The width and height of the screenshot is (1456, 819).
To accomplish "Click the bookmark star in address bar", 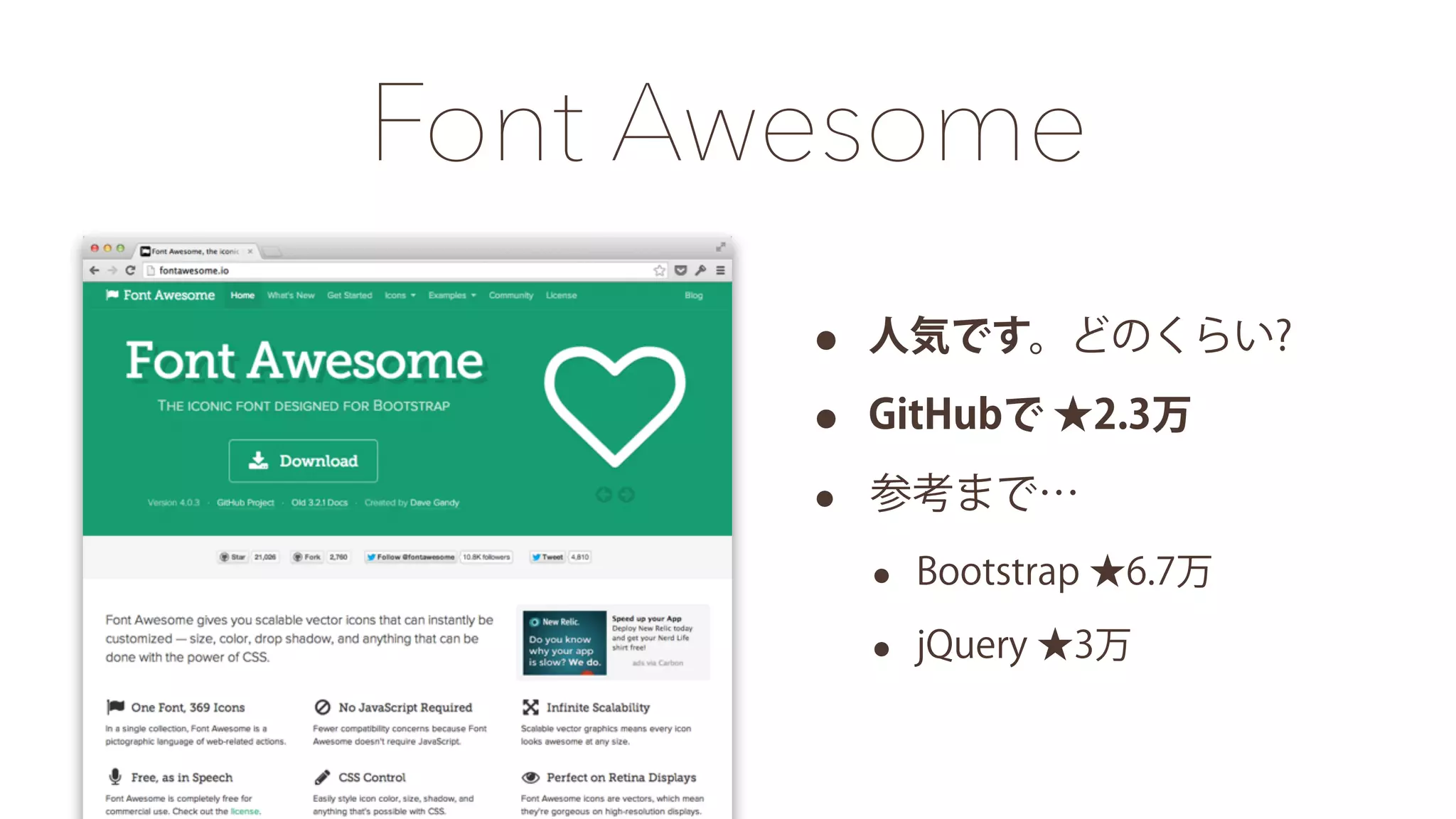I will (x=659, y=270).
